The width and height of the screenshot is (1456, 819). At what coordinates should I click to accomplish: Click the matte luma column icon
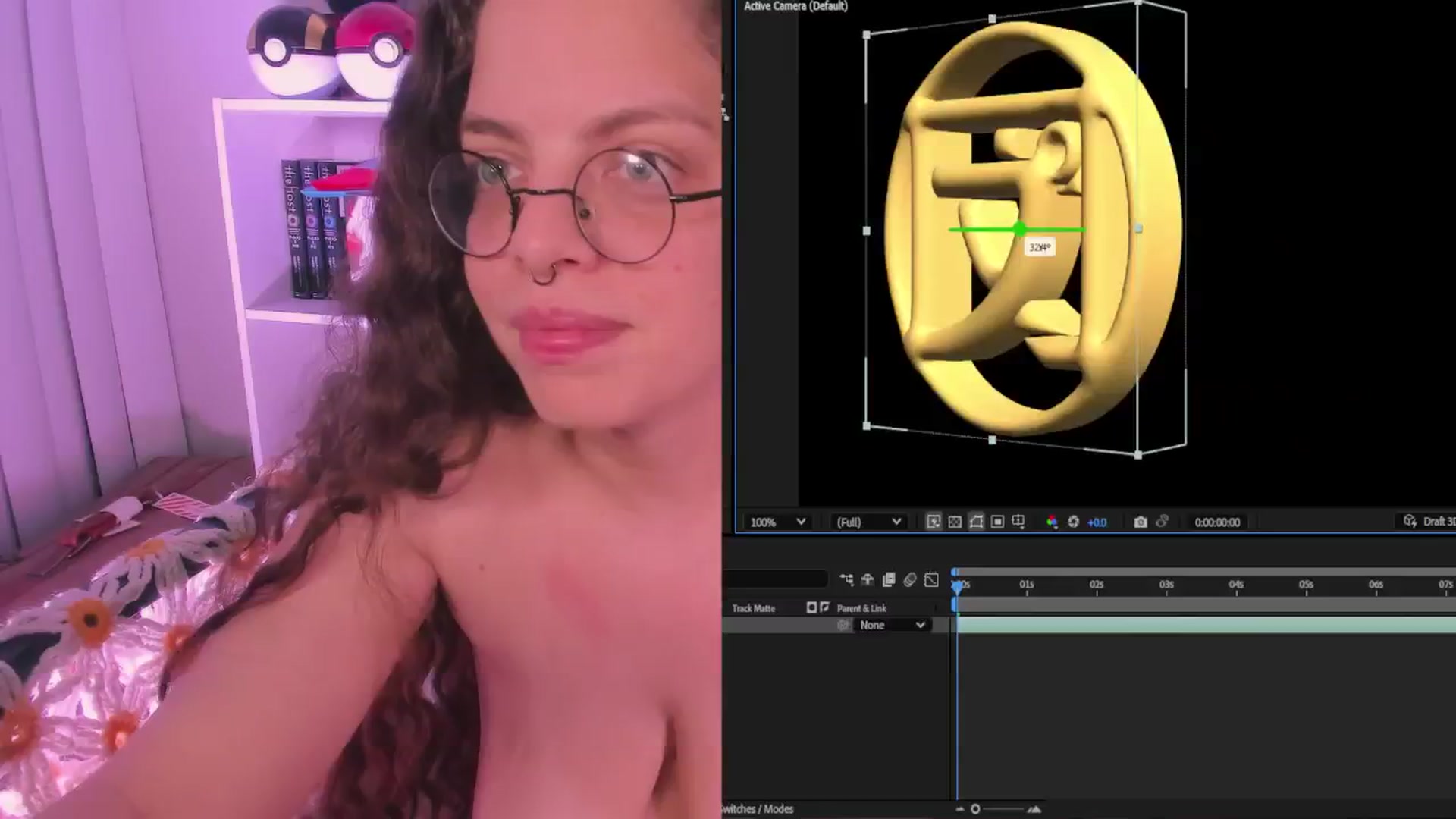pos(811,607)
